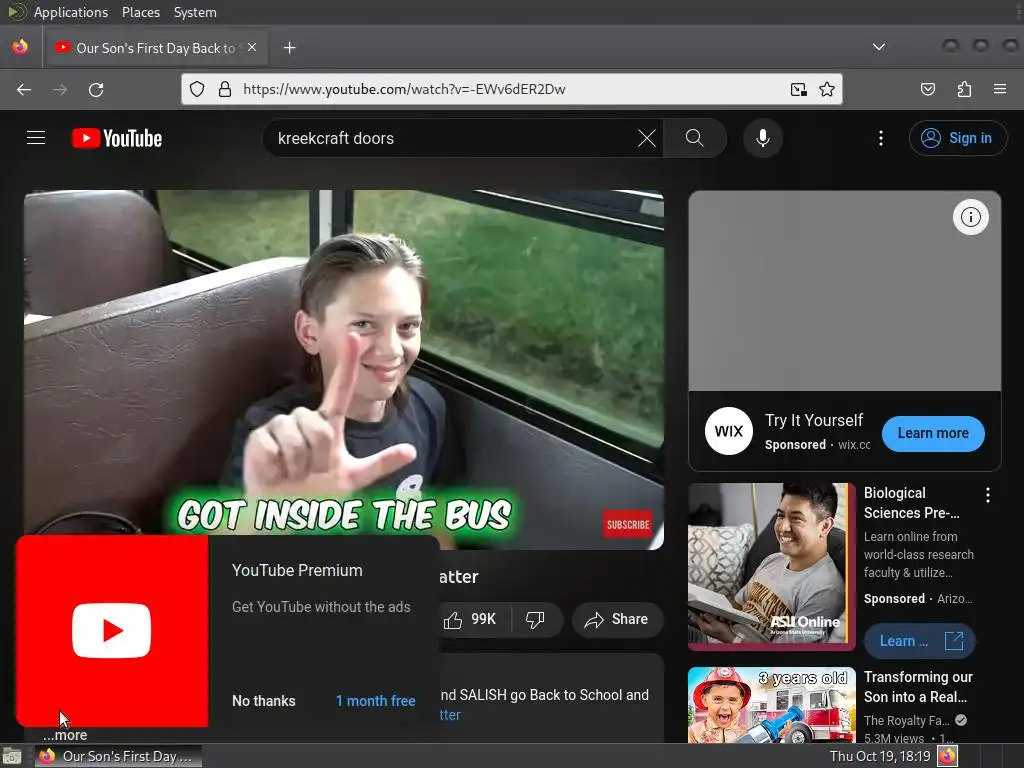This screenshot has height=768, width=1024.
Task: Save to Pocket using the toolbar icon
Action: click(x=927, y=89)
